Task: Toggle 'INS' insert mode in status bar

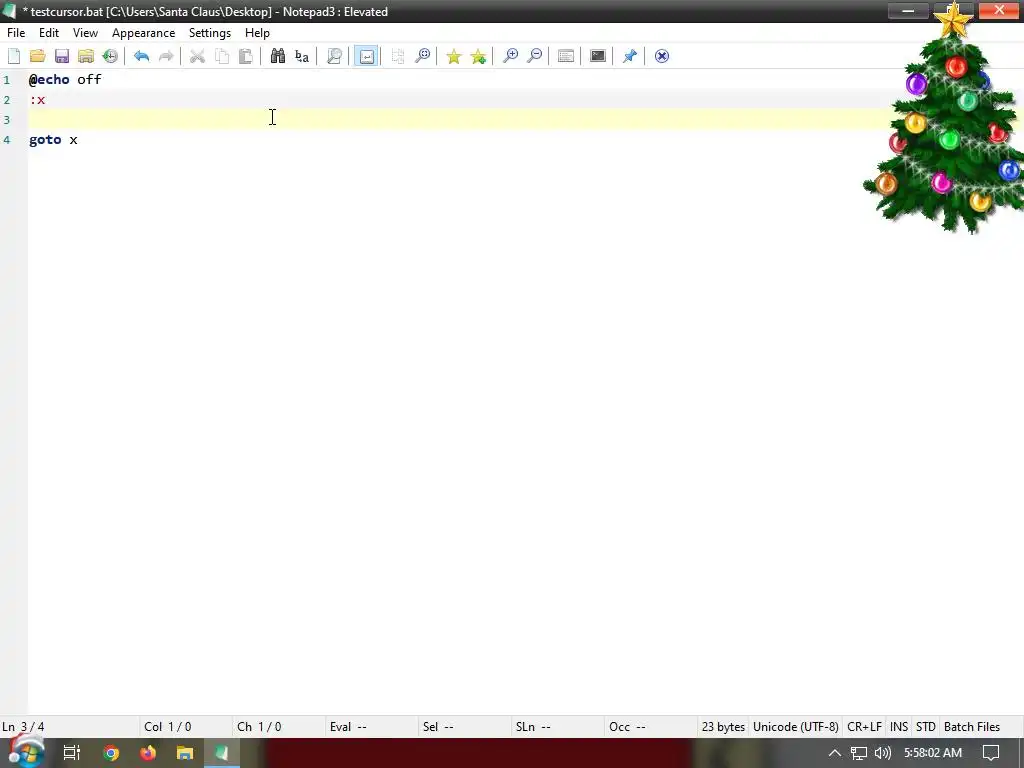Action: (x=899, y=727)
